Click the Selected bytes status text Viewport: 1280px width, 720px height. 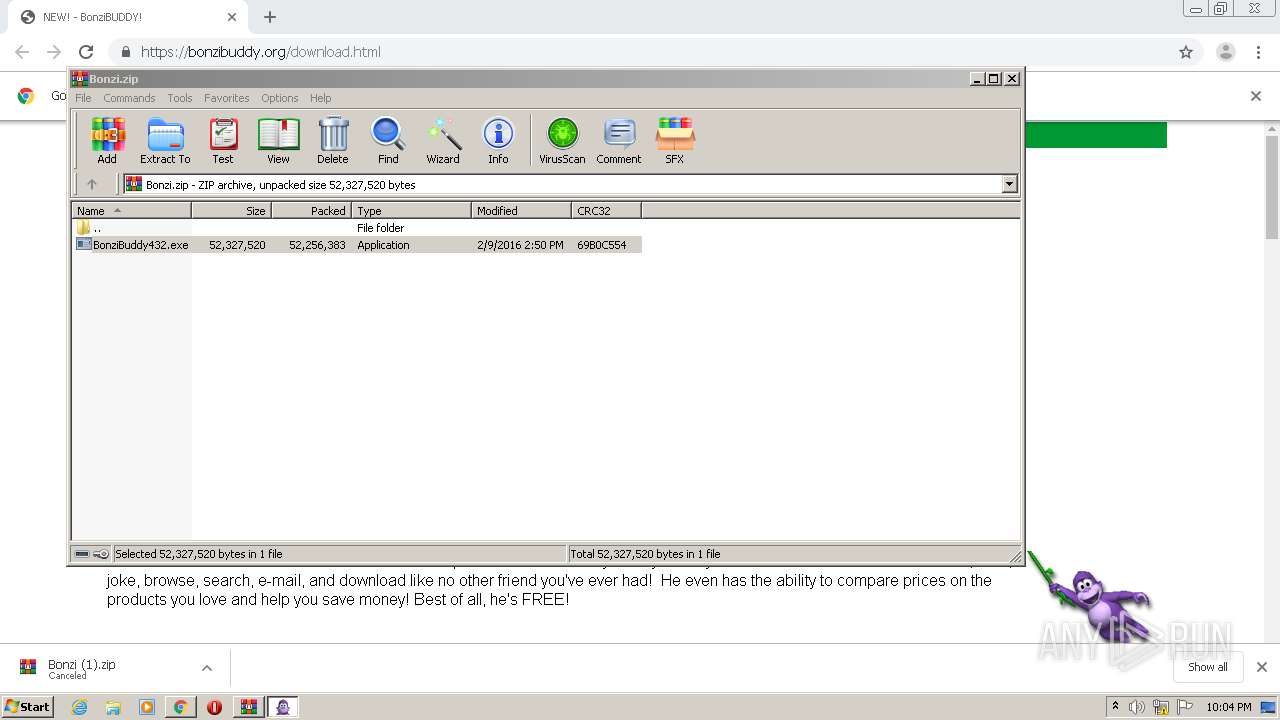point(199,554)
